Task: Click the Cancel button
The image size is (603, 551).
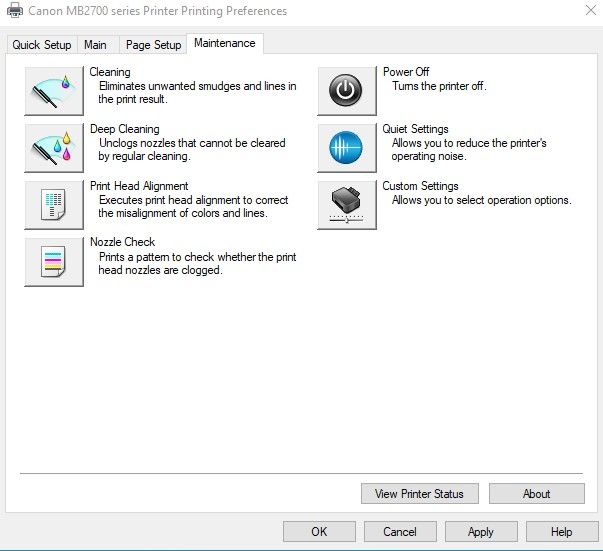Action: [x=400, y=531]
